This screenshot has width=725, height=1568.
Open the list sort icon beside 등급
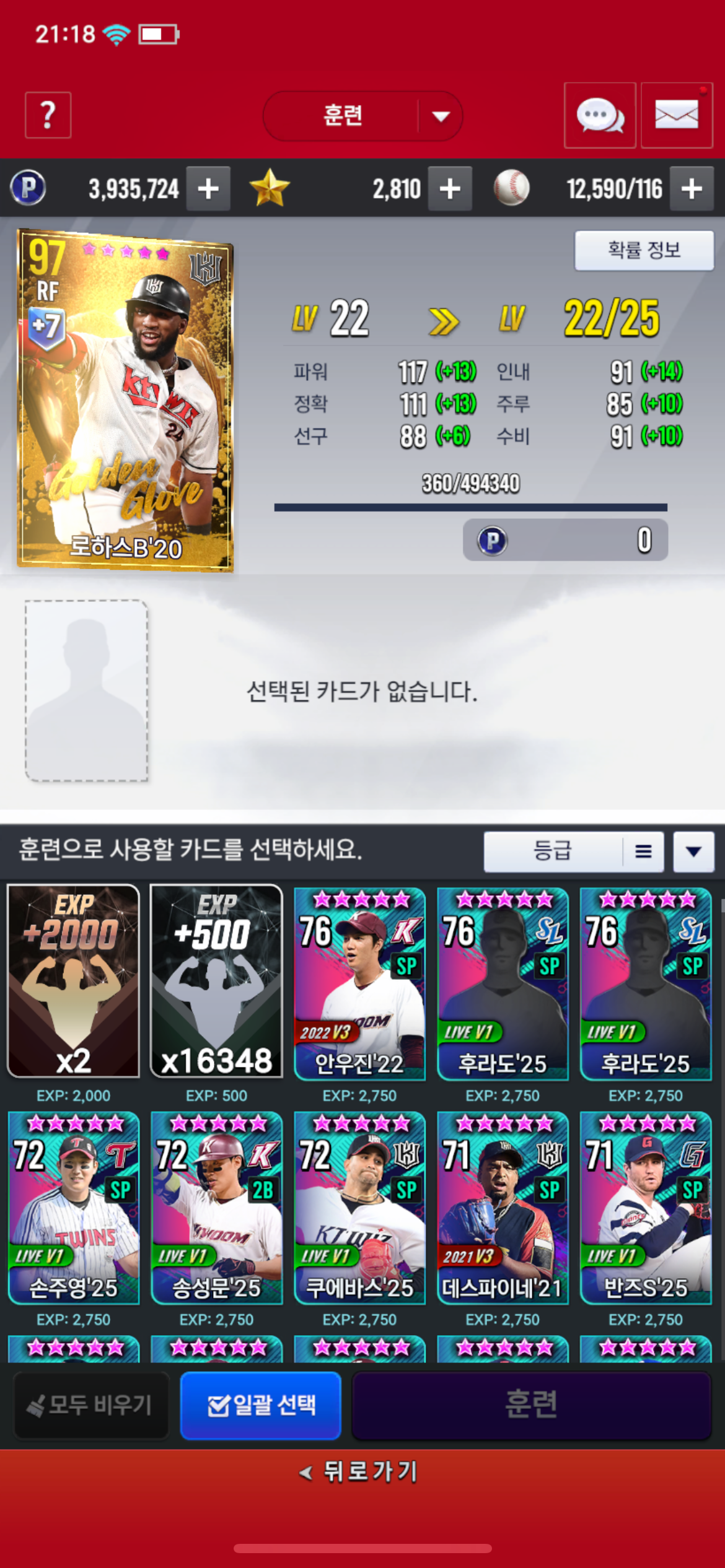tap(643, 852)
